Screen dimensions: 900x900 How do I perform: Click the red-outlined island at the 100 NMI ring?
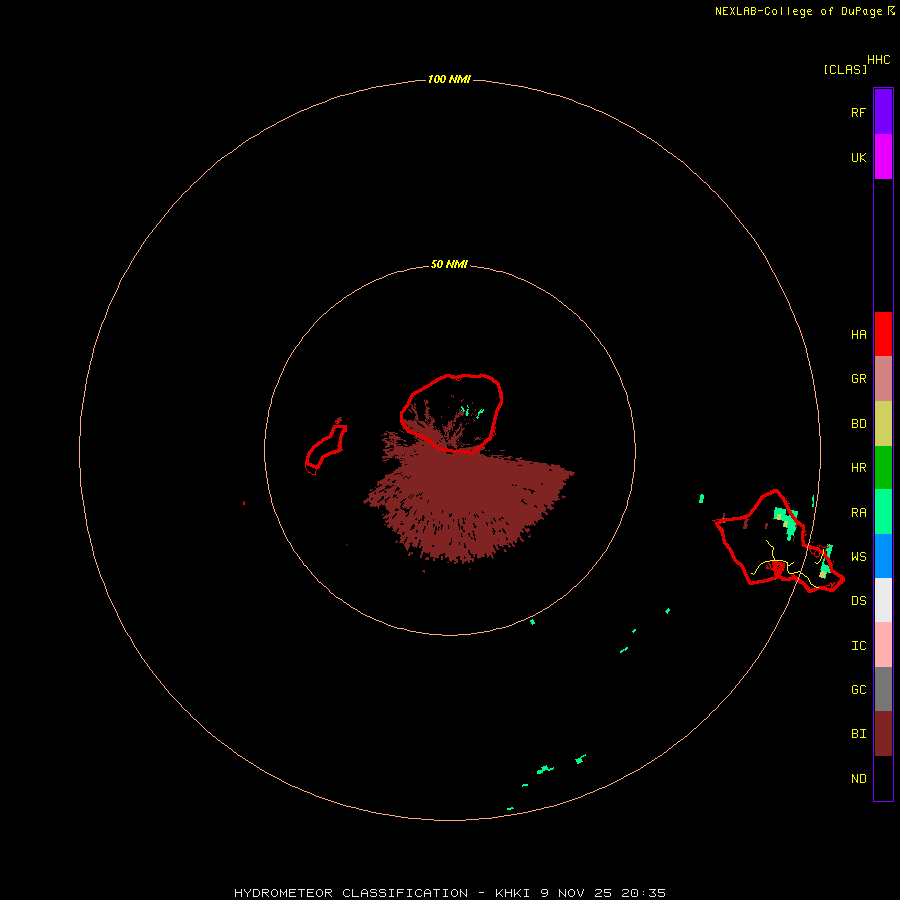pos(779,542)
